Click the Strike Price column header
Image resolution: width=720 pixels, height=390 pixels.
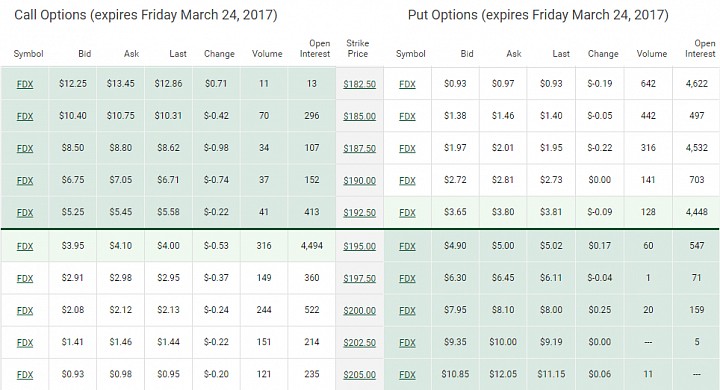(358, 48)
